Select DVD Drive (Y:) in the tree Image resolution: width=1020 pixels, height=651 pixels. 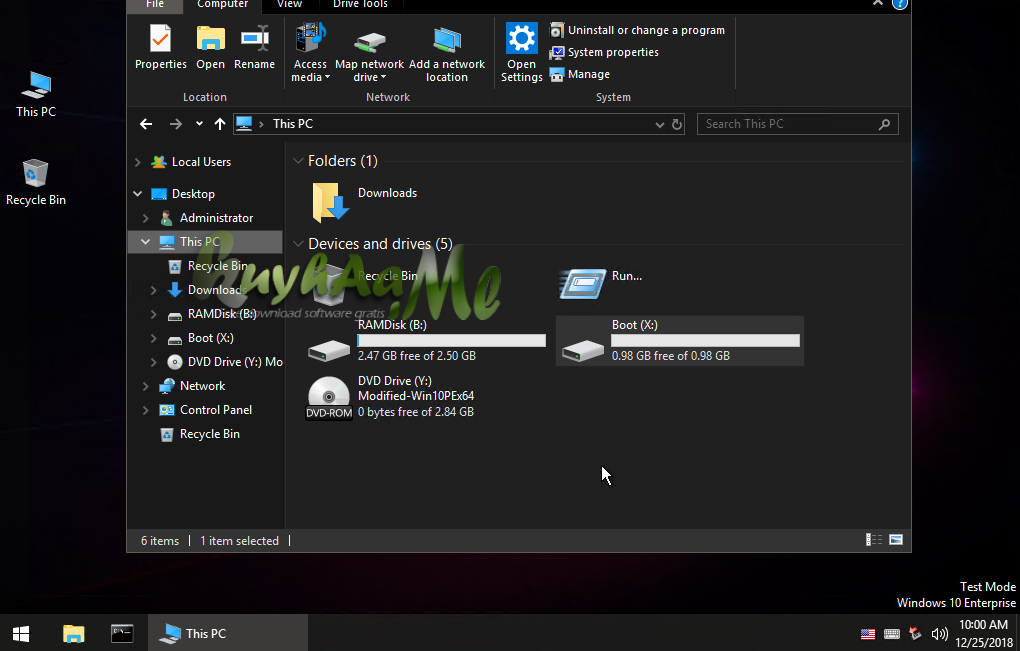point(224,362)
